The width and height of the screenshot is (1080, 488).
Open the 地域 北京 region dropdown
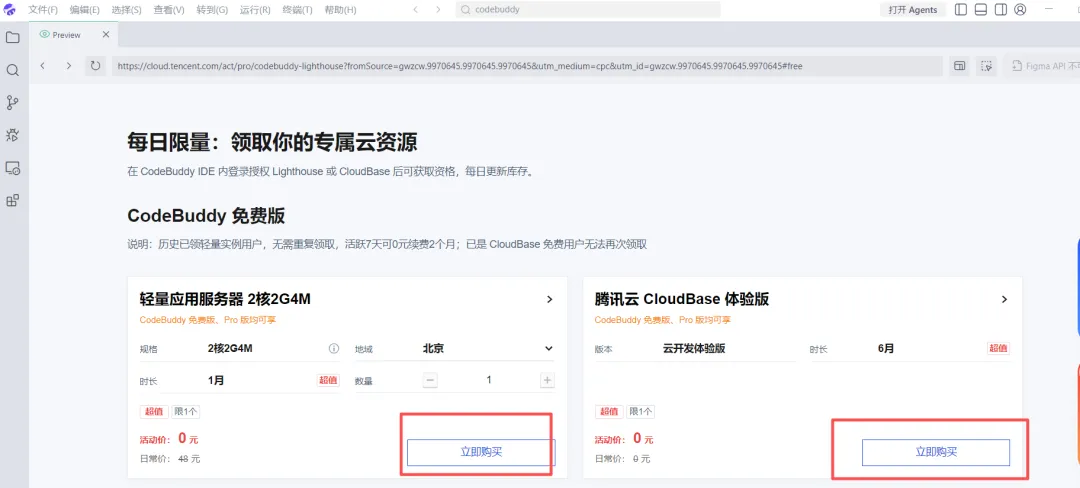(488, 348)
